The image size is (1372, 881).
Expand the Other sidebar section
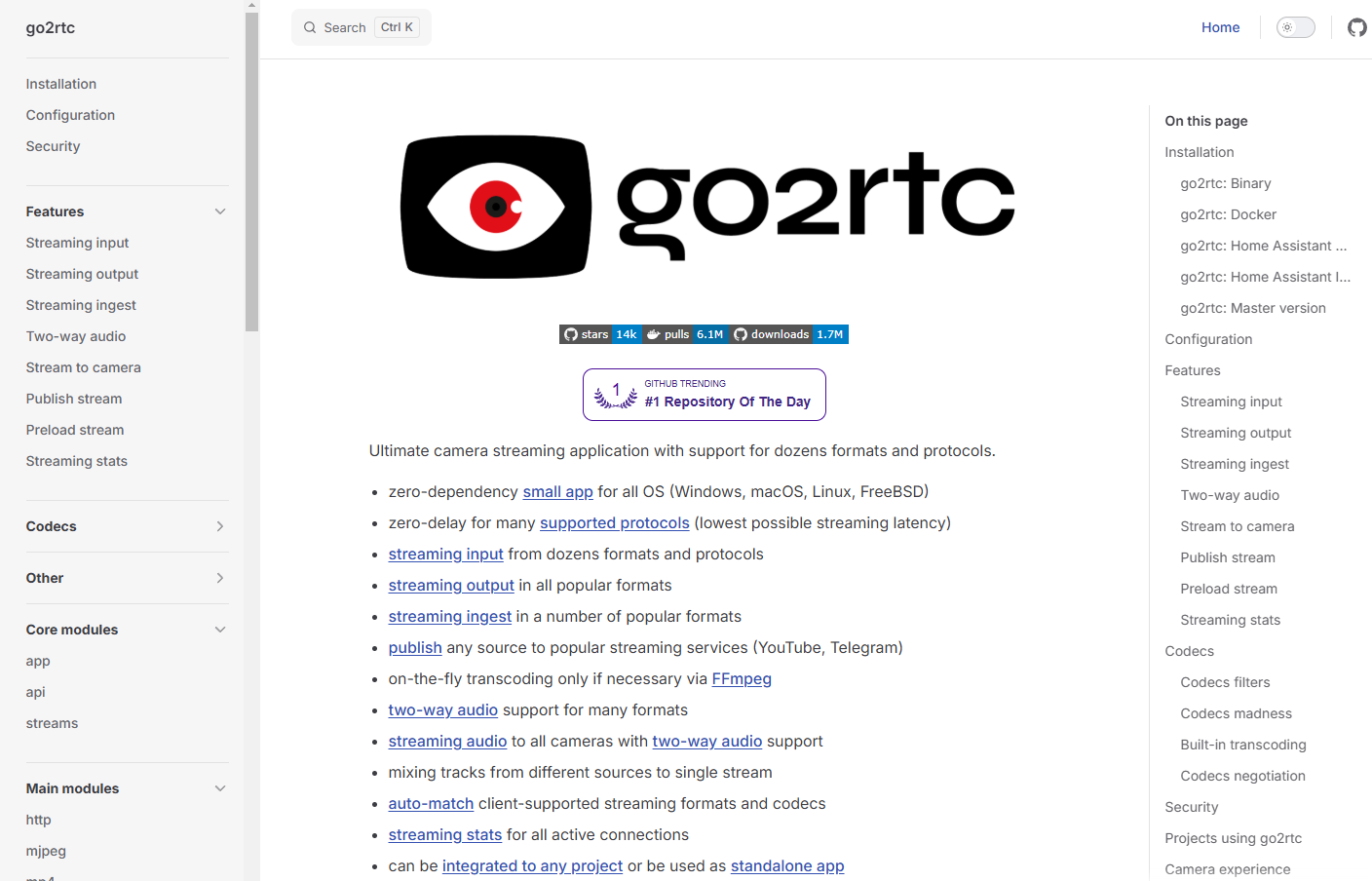point(220,578)
